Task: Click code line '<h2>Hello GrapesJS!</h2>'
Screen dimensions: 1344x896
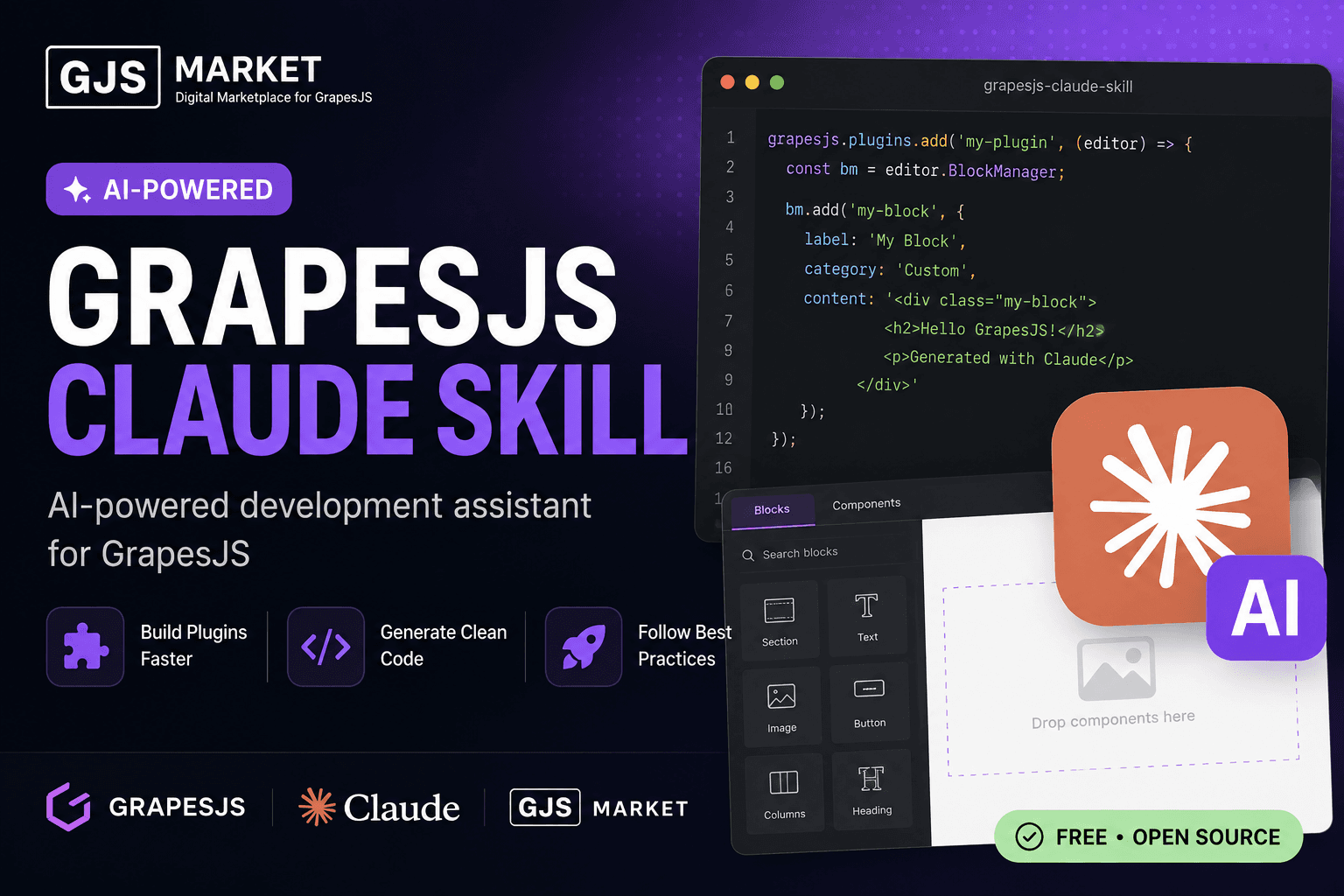Action: coord(994,330)
